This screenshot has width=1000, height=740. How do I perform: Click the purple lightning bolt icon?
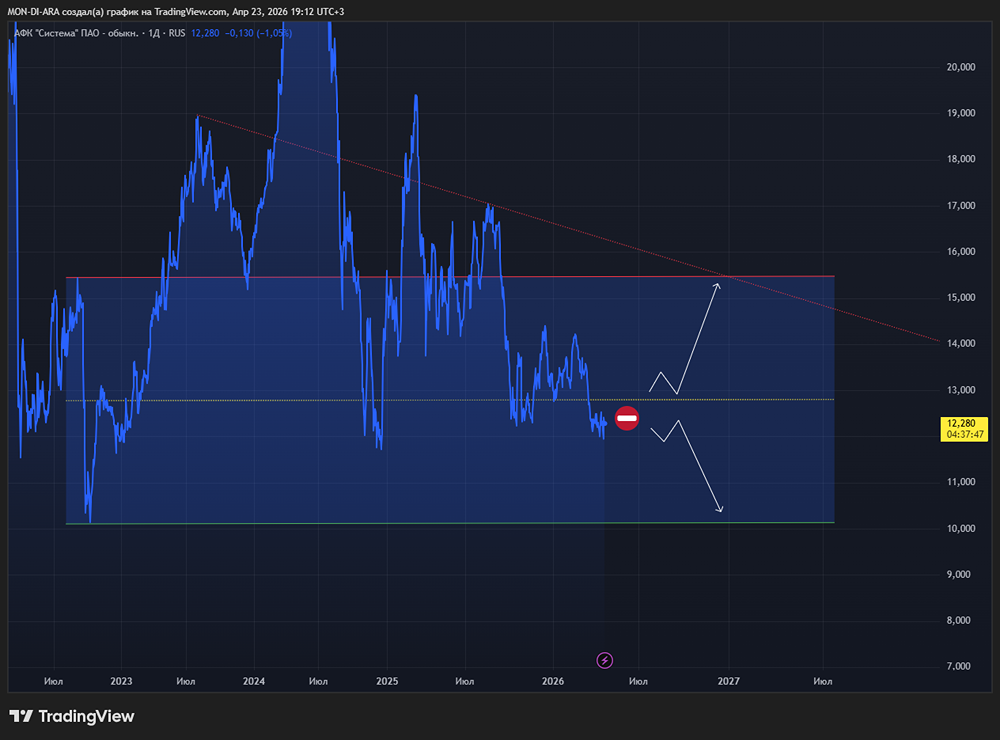click(605, 660)
